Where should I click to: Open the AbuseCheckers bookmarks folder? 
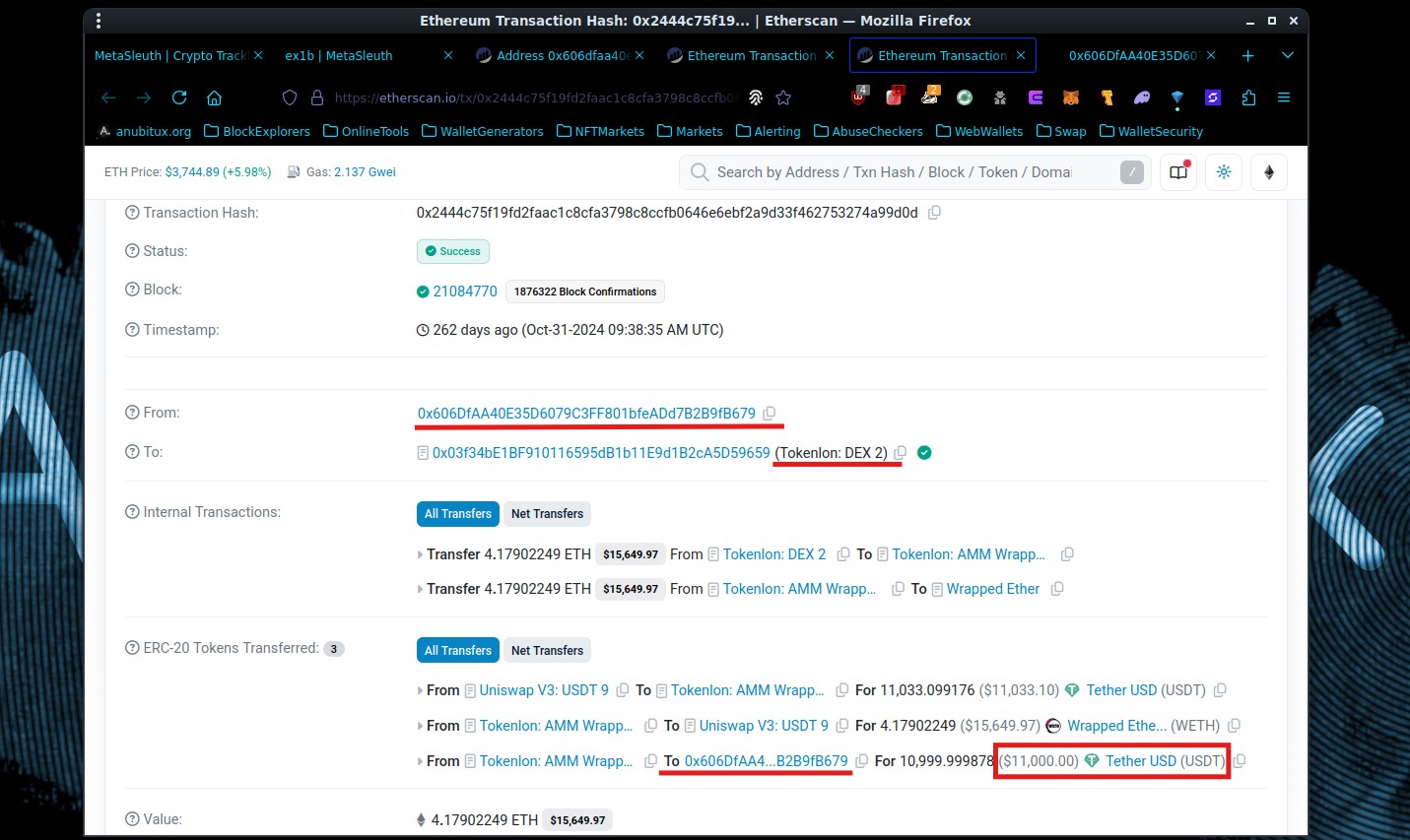coord(868,131)
